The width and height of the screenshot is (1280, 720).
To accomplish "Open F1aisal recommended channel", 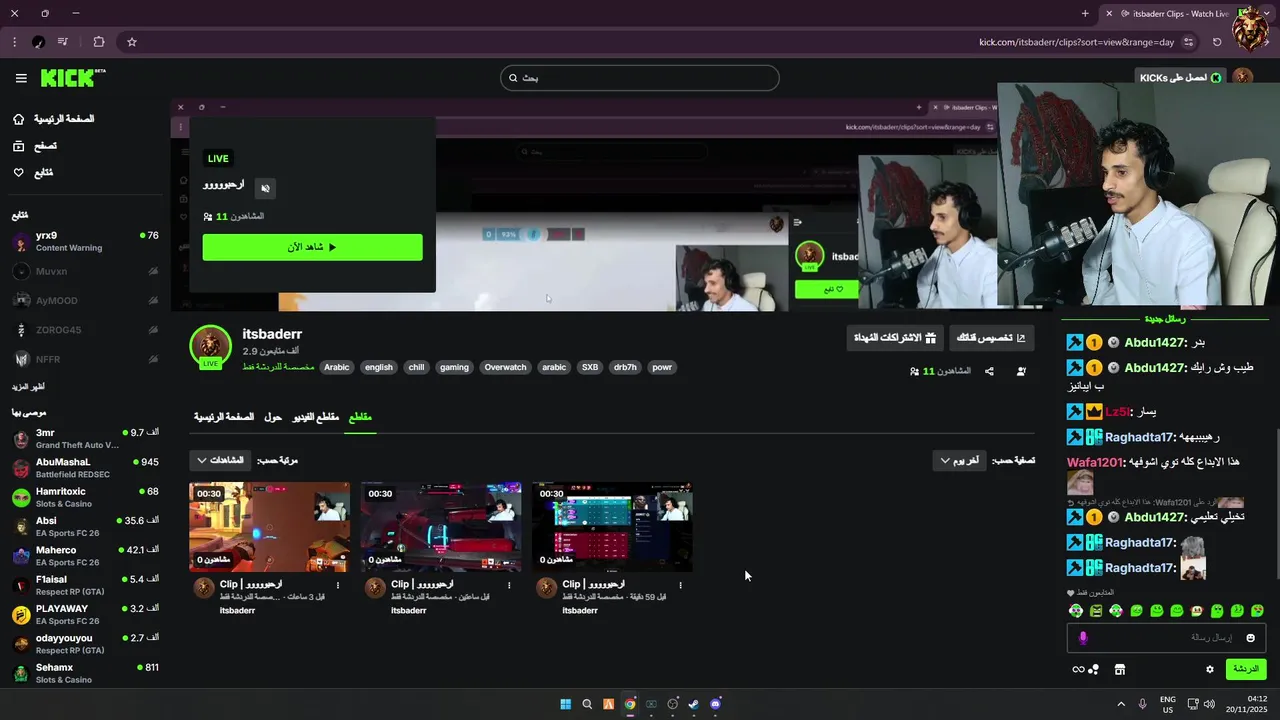I will [85, 585].
